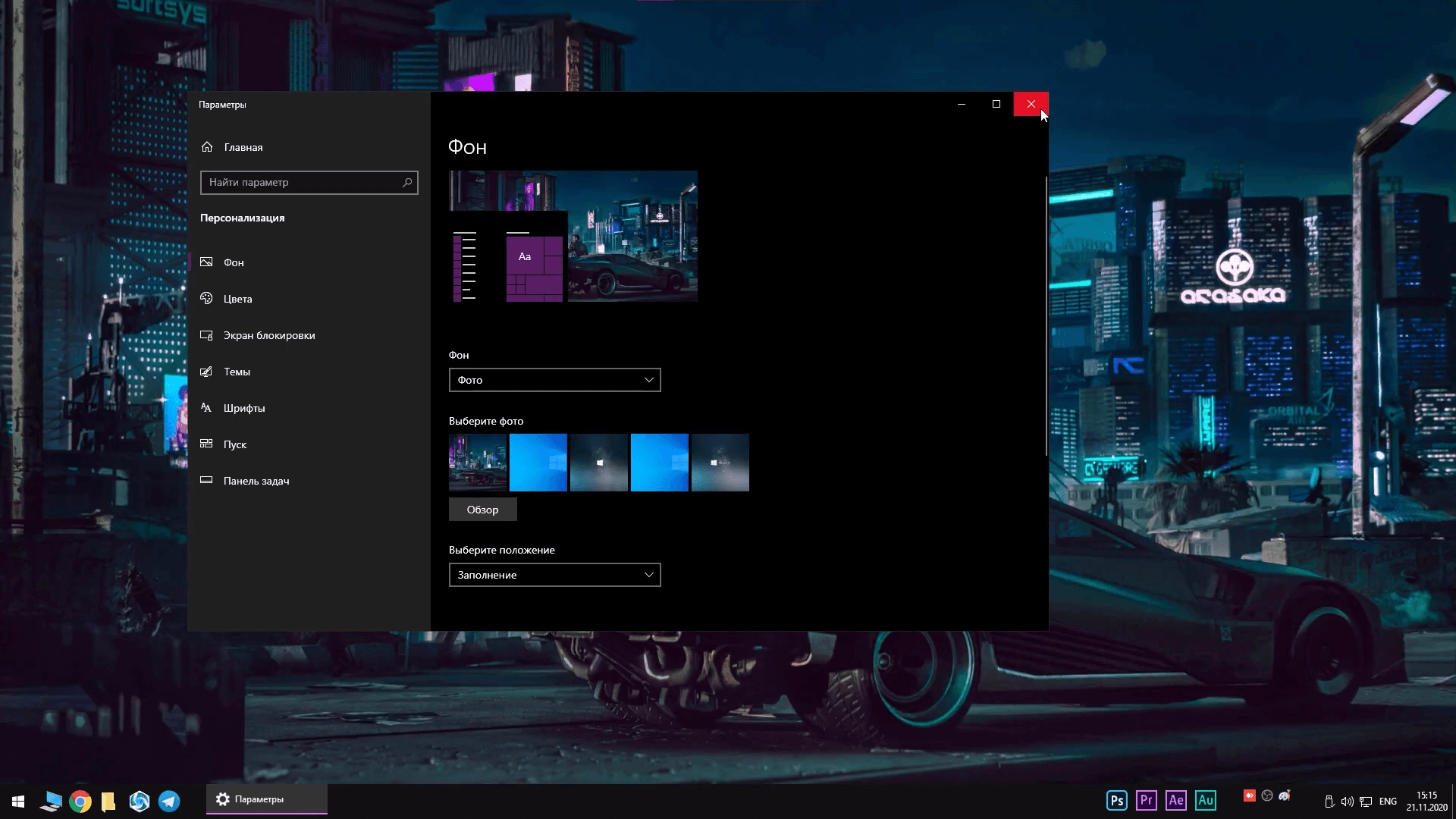Image resolution: width=1456 pixels, height=819 pixels.
Task: Launch After Effects from the taskbar
Action: click(1176, 801)
